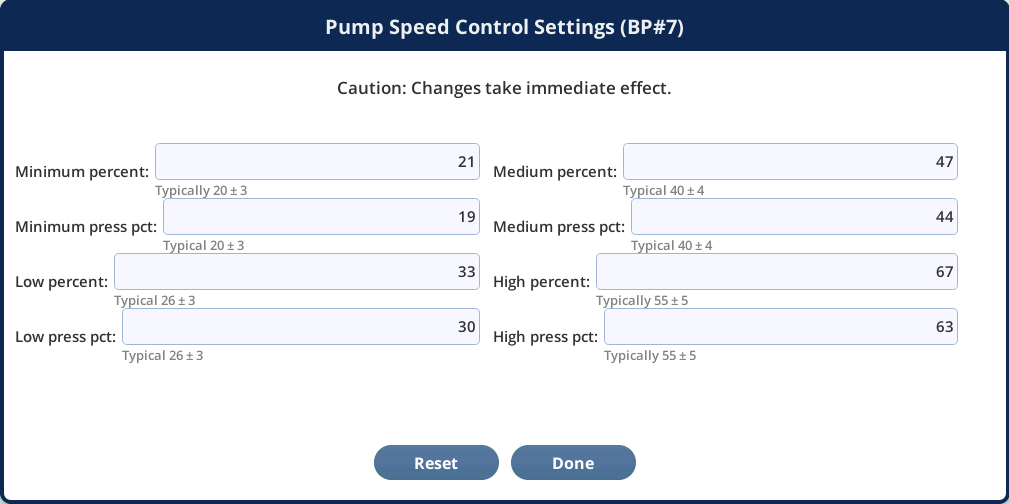Click the hint text below Low press pct
Screen dimensions: 1009x504
point(169,355)
